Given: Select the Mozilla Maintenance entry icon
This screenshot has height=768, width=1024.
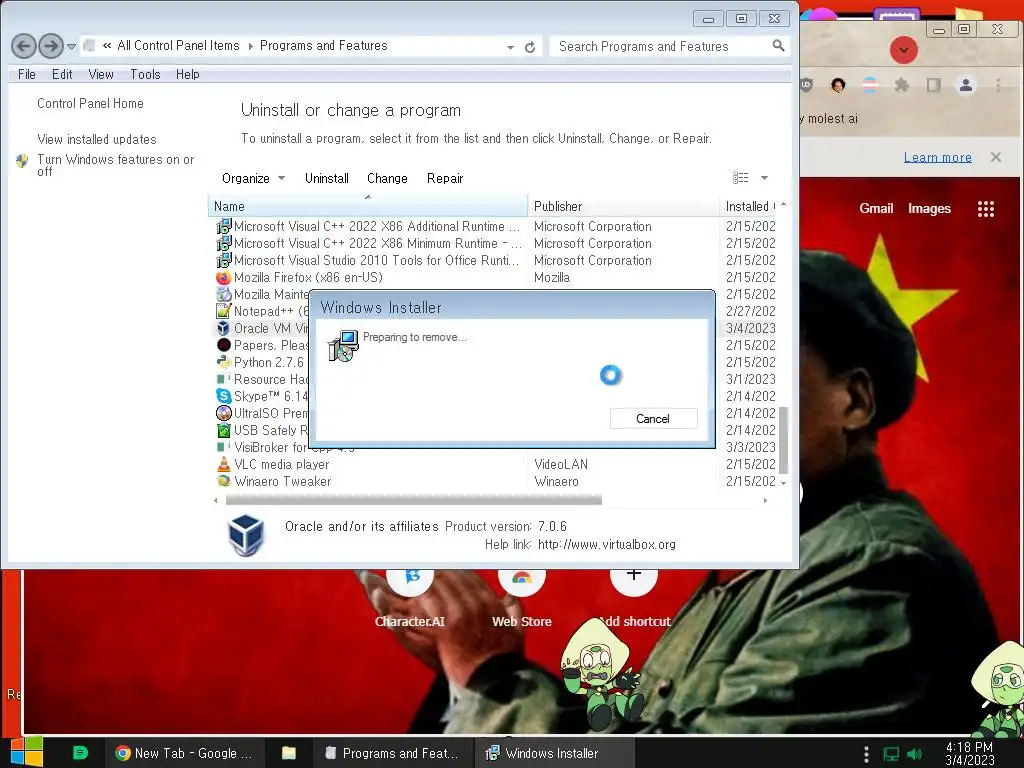Looking at the screenshot, I should click(x=223, y=295).
